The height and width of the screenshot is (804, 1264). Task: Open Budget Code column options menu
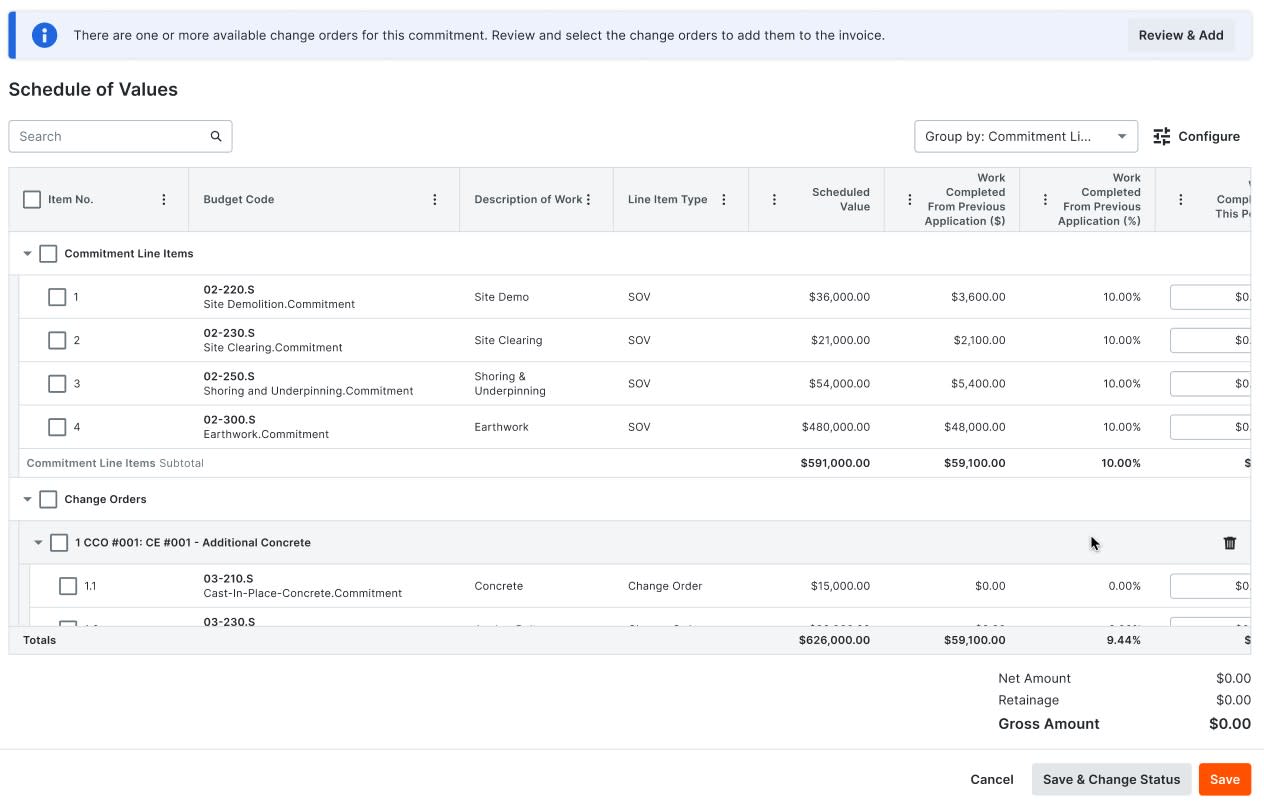[435, 200]
